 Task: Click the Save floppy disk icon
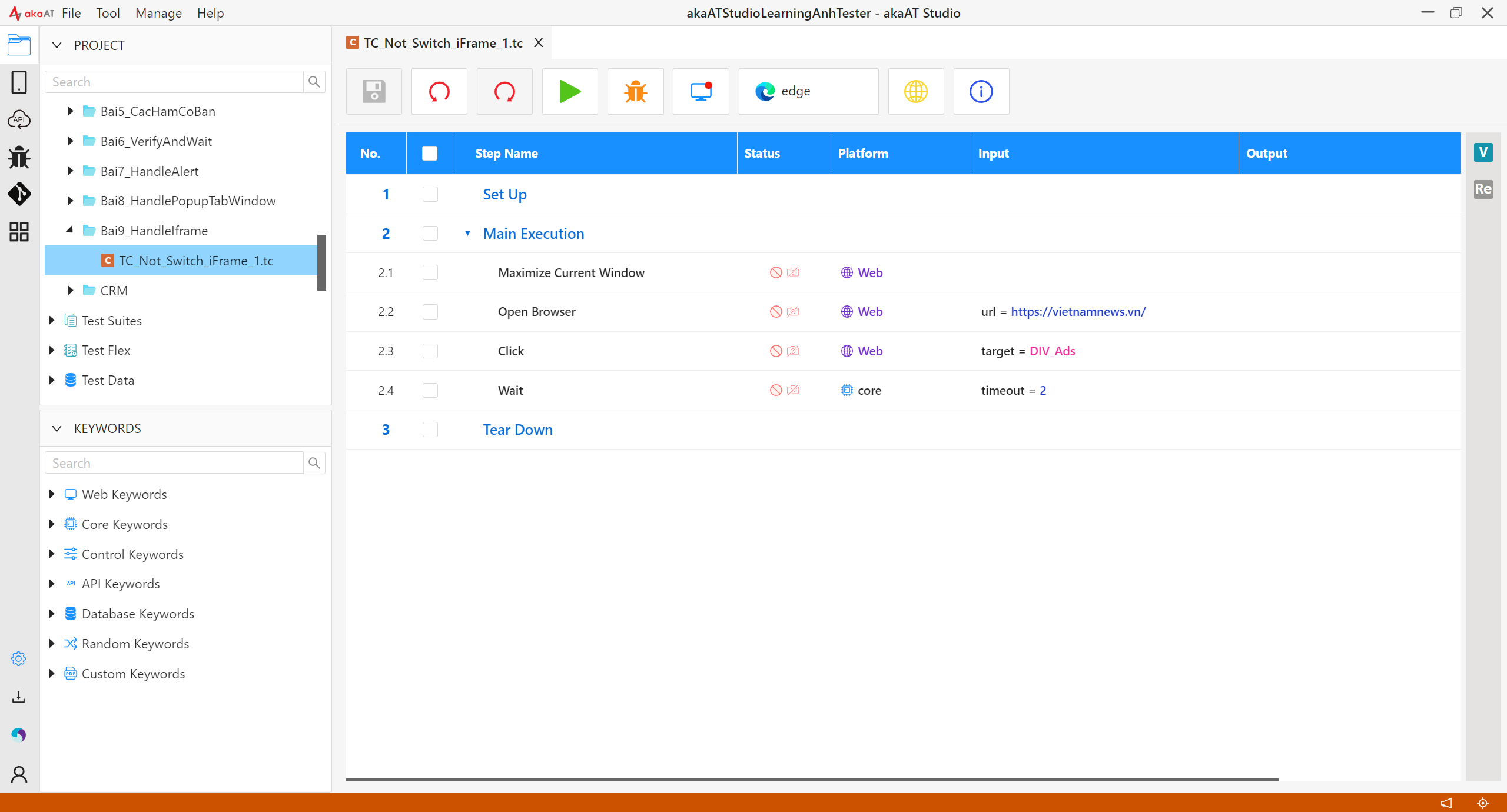pyautogui.click(x=374, y=91)
